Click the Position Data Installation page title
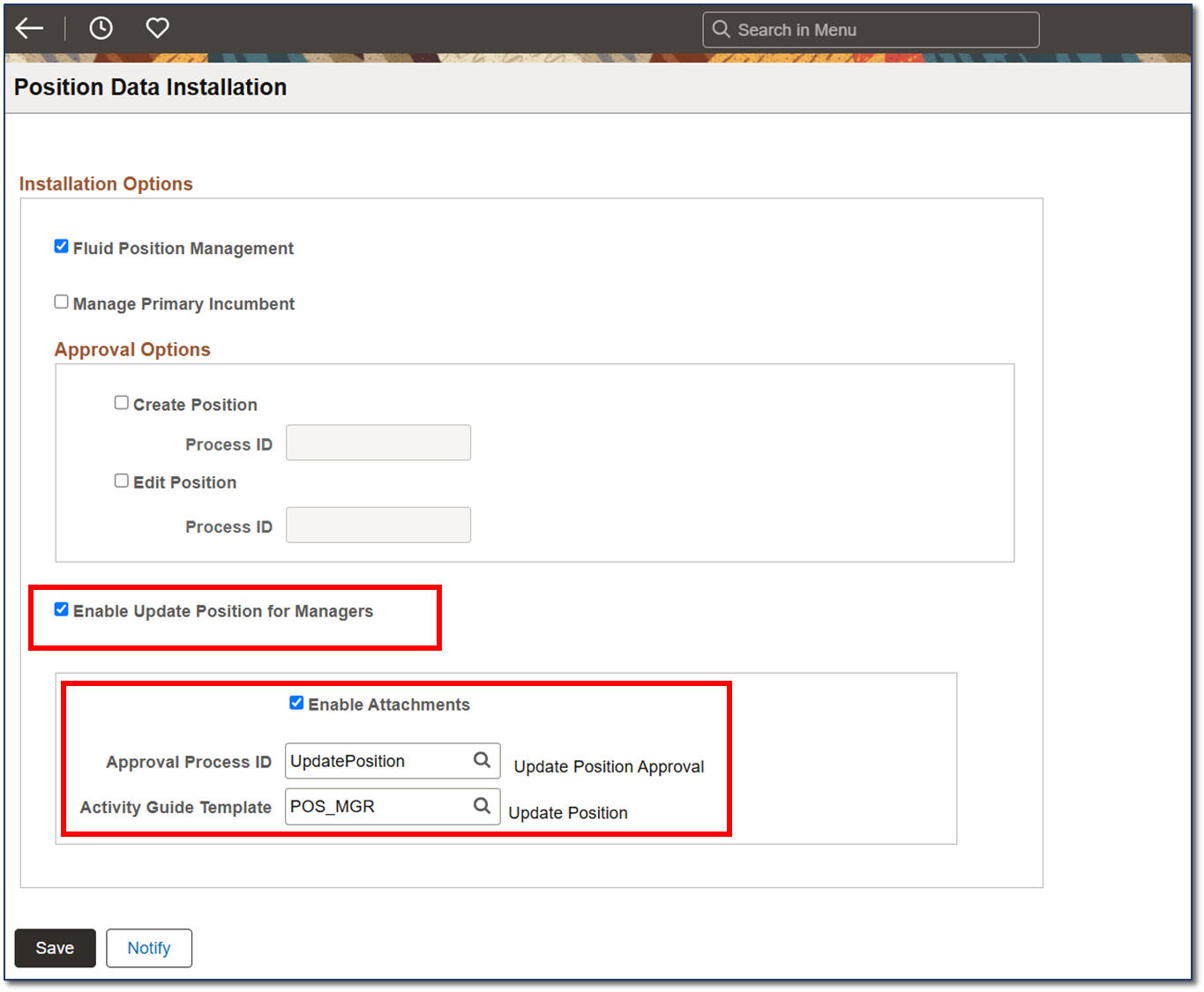Image resolution: width=1204 pixels, height=992 pixels. click(151, 87)
